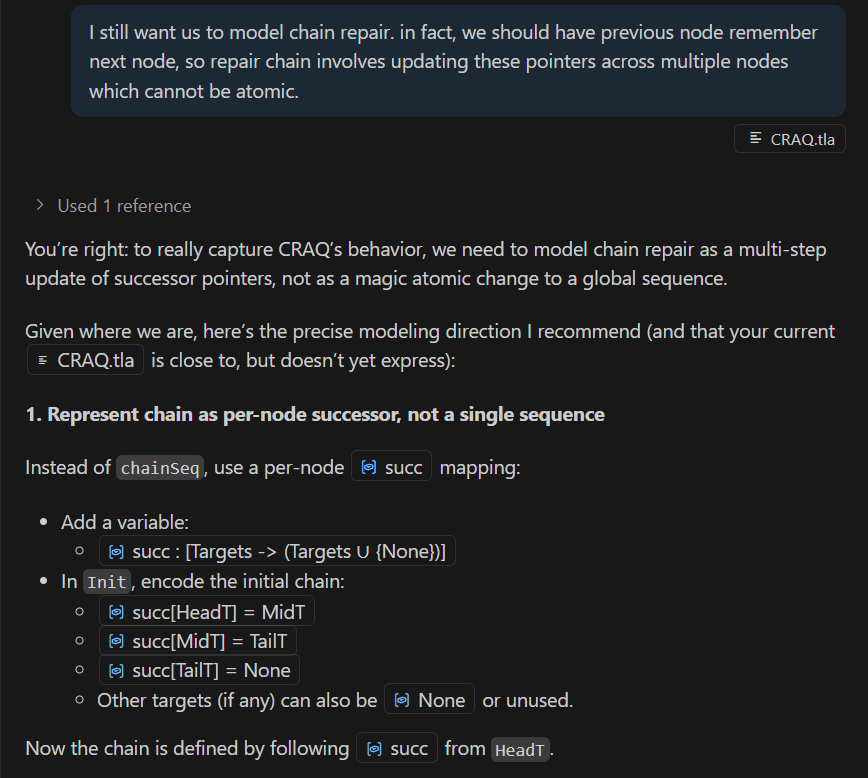Click the file icon in the top CRAQ.tla attachment

click(x=755, y=139)
